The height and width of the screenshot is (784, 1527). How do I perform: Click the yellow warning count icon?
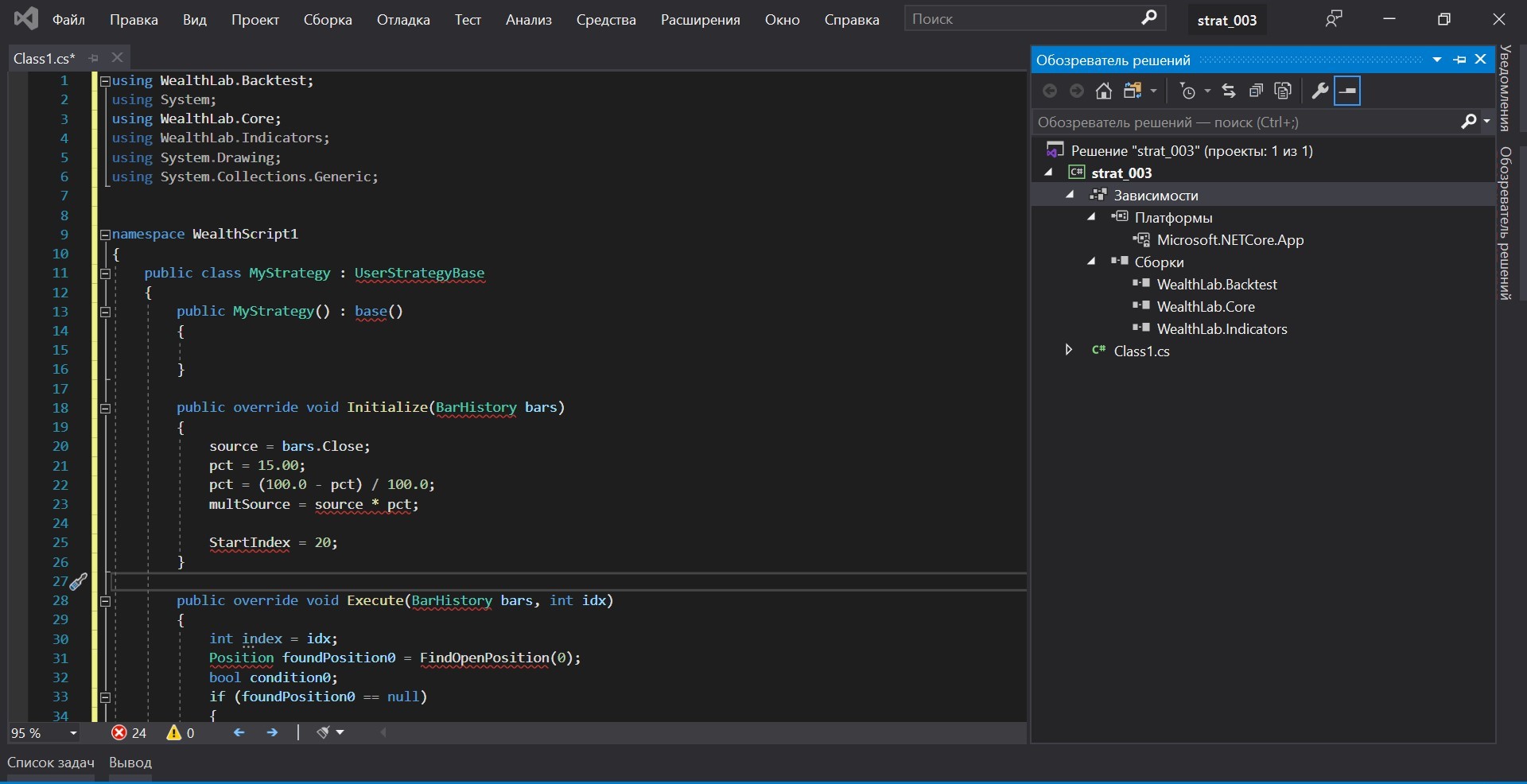coord(173,733)
